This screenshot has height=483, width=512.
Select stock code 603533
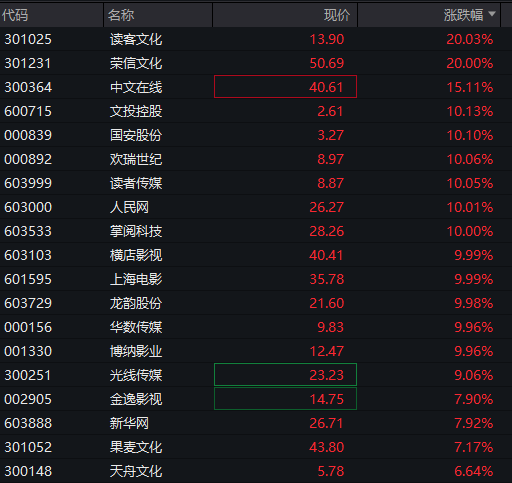(x=28, y=231)
